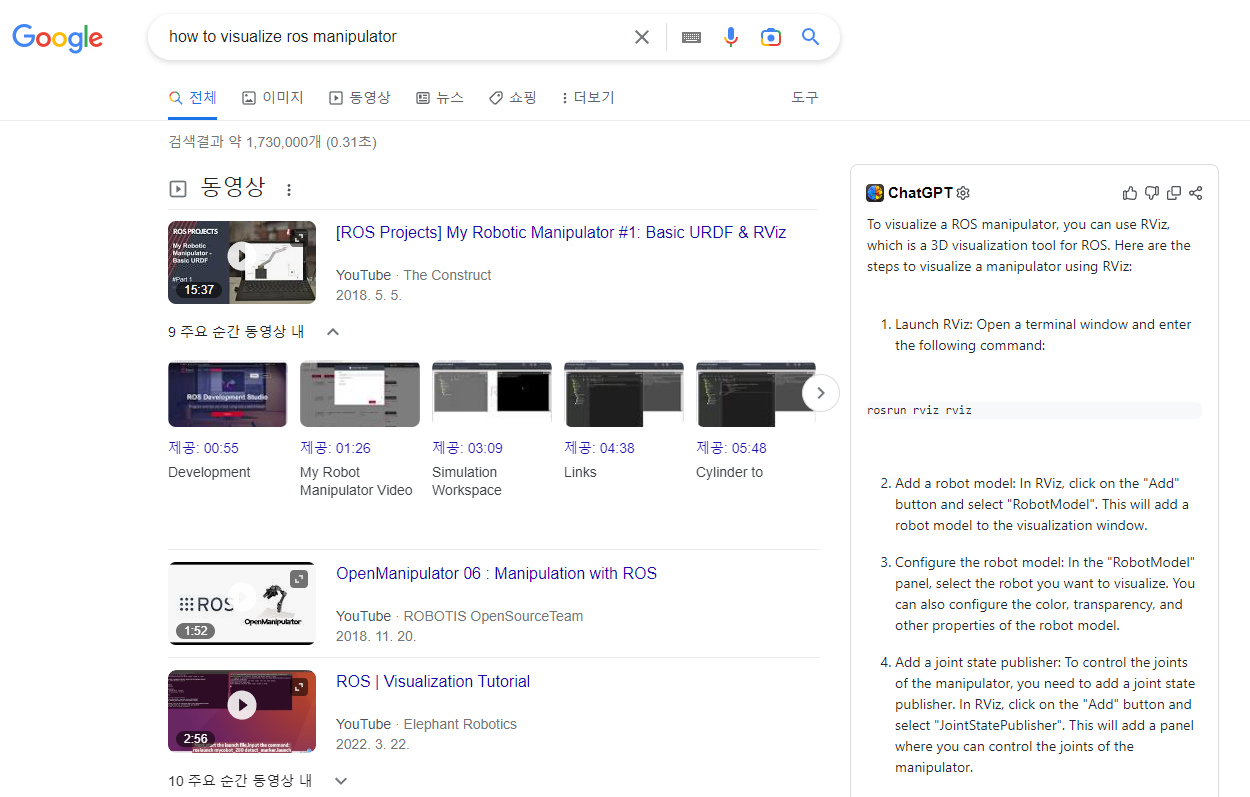Select the 전체 tab
The width and height of the screenshot is (1250, 797).
193,98
